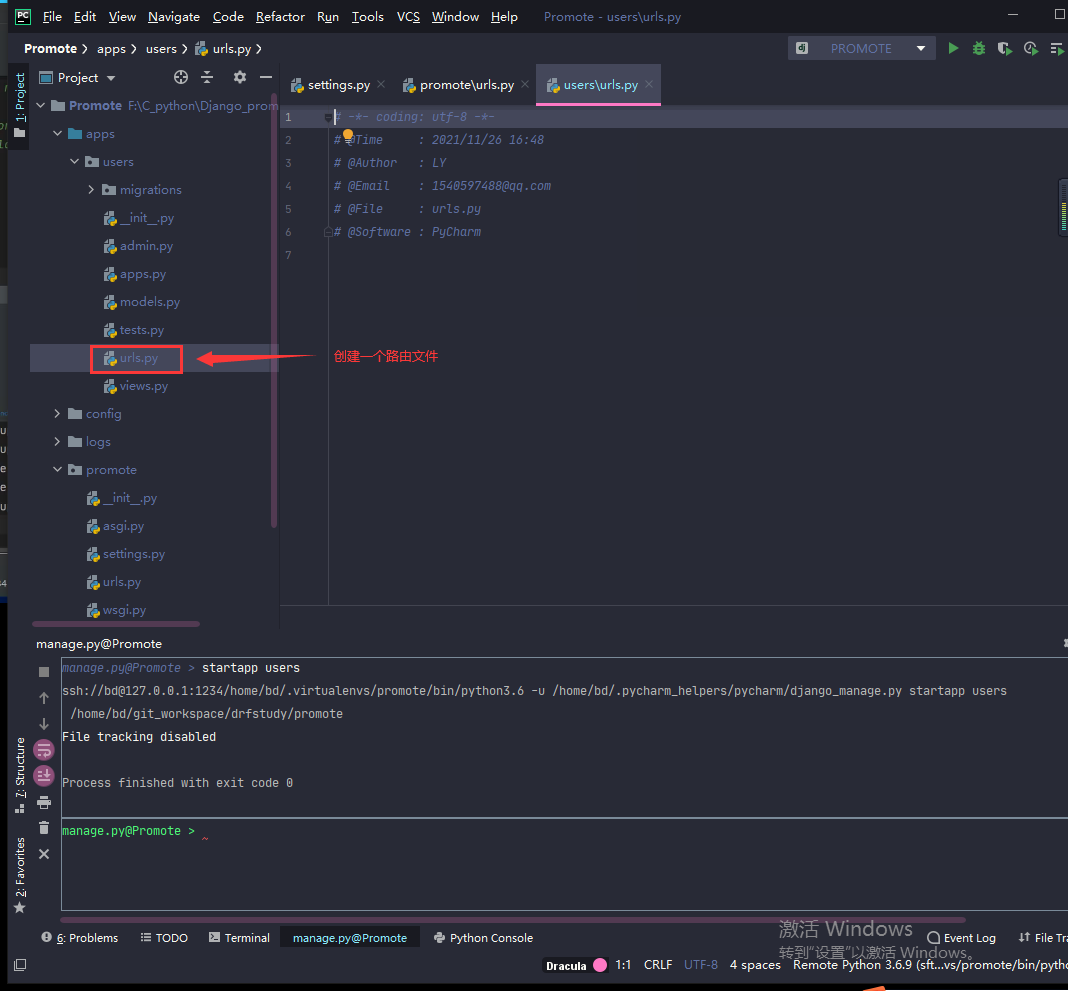Image resolution: width=1068 pixels, height=991 pixels.
Task: Close the manage.py console with X icon
Action: tap(44, 854)
